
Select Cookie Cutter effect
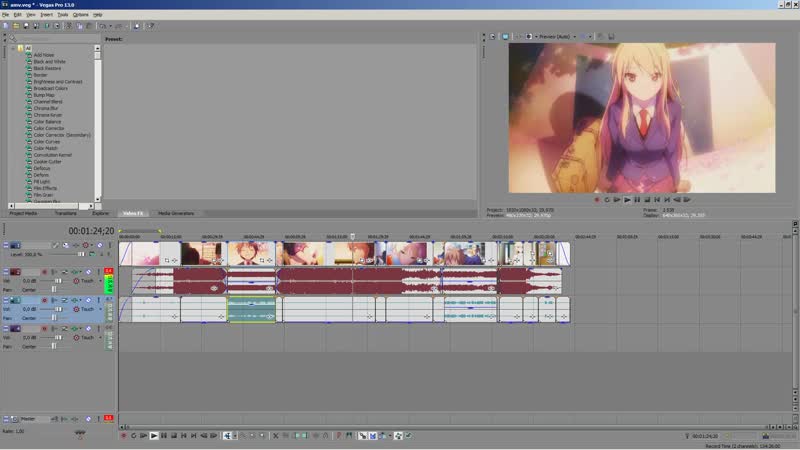click(47, 162)
